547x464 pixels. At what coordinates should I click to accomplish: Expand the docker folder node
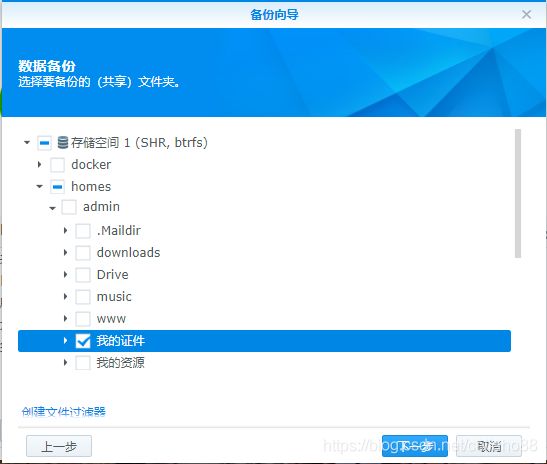39,164
